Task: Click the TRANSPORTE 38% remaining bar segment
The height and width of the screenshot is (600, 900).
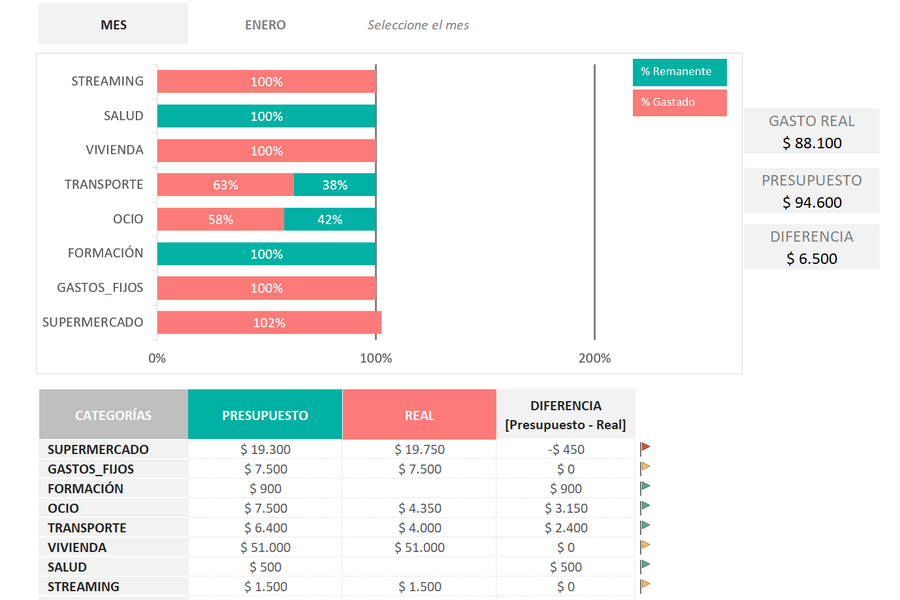Action: [335, 185]
